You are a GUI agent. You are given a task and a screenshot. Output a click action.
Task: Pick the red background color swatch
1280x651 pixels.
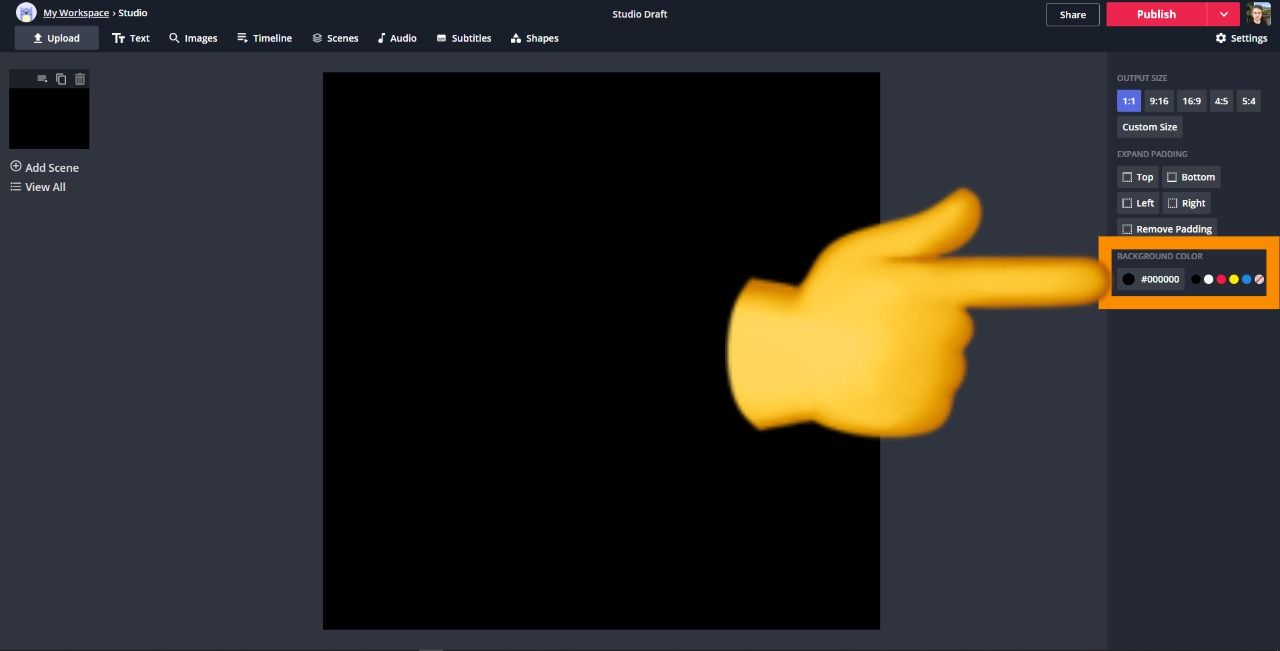point(1221,279)
